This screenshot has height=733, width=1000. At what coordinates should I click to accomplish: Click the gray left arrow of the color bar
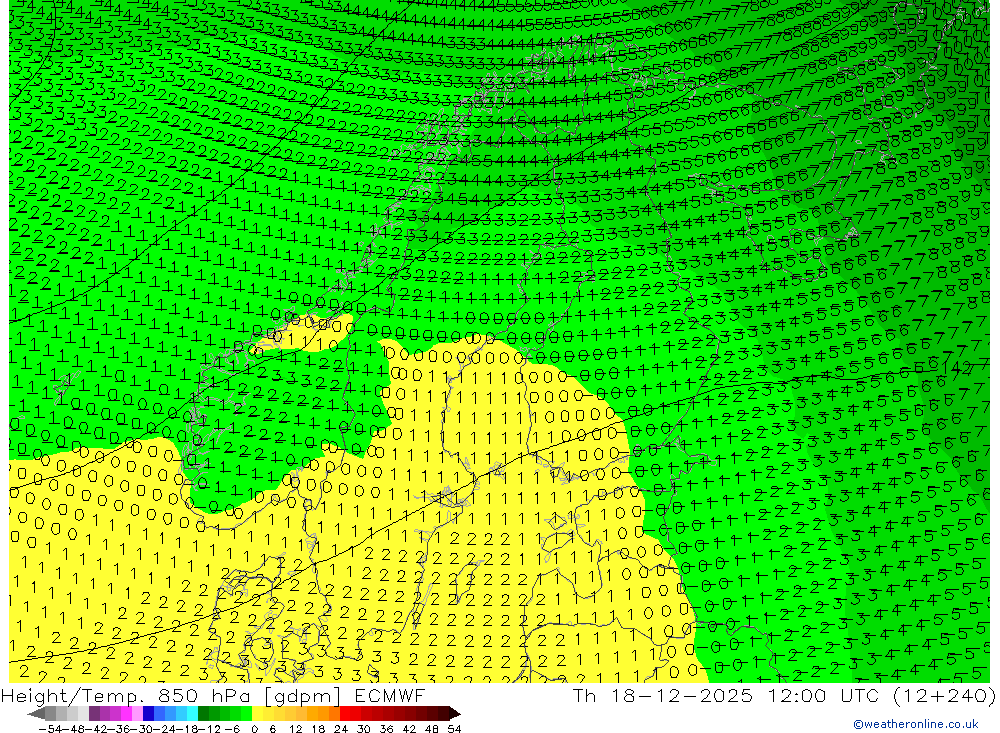36,714
